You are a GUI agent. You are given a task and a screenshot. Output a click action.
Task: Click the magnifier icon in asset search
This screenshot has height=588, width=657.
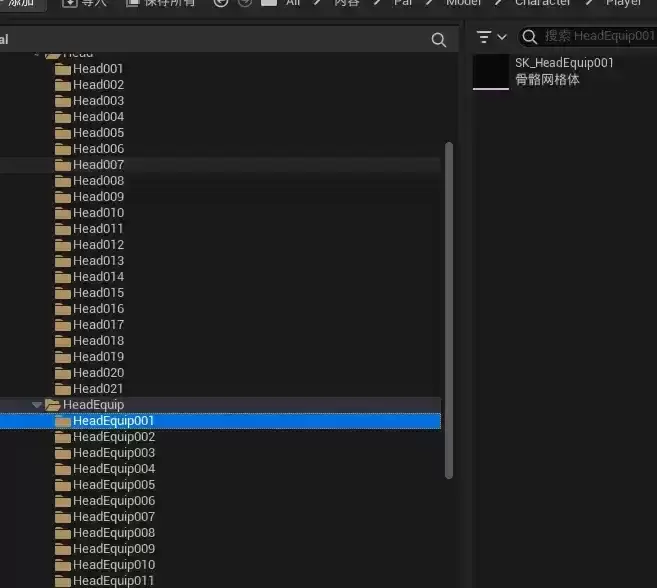click(x=530, y=37)
